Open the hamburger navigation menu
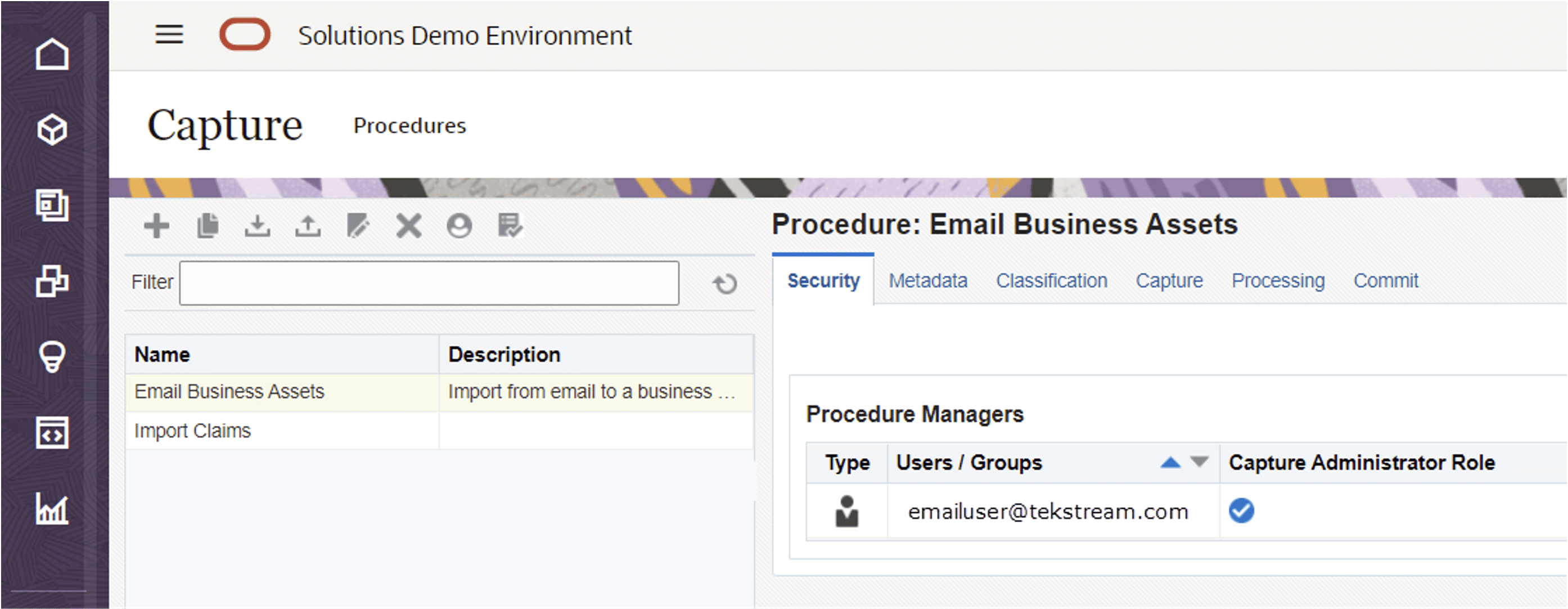 (169, 34)
